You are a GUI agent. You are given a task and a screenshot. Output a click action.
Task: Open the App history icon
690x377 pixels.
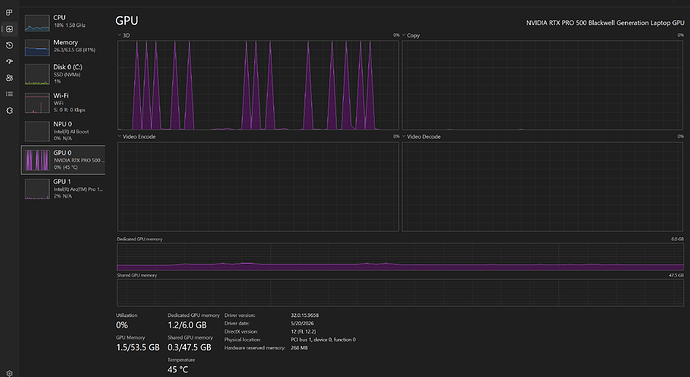point(9,45)
